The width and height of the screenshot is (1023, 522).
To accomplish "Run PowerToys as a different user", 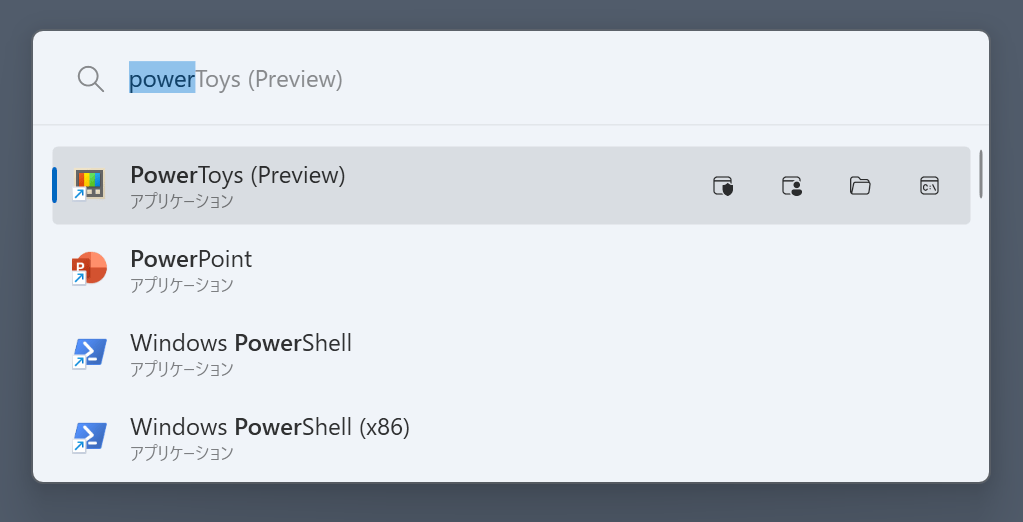I will point(792,185).
